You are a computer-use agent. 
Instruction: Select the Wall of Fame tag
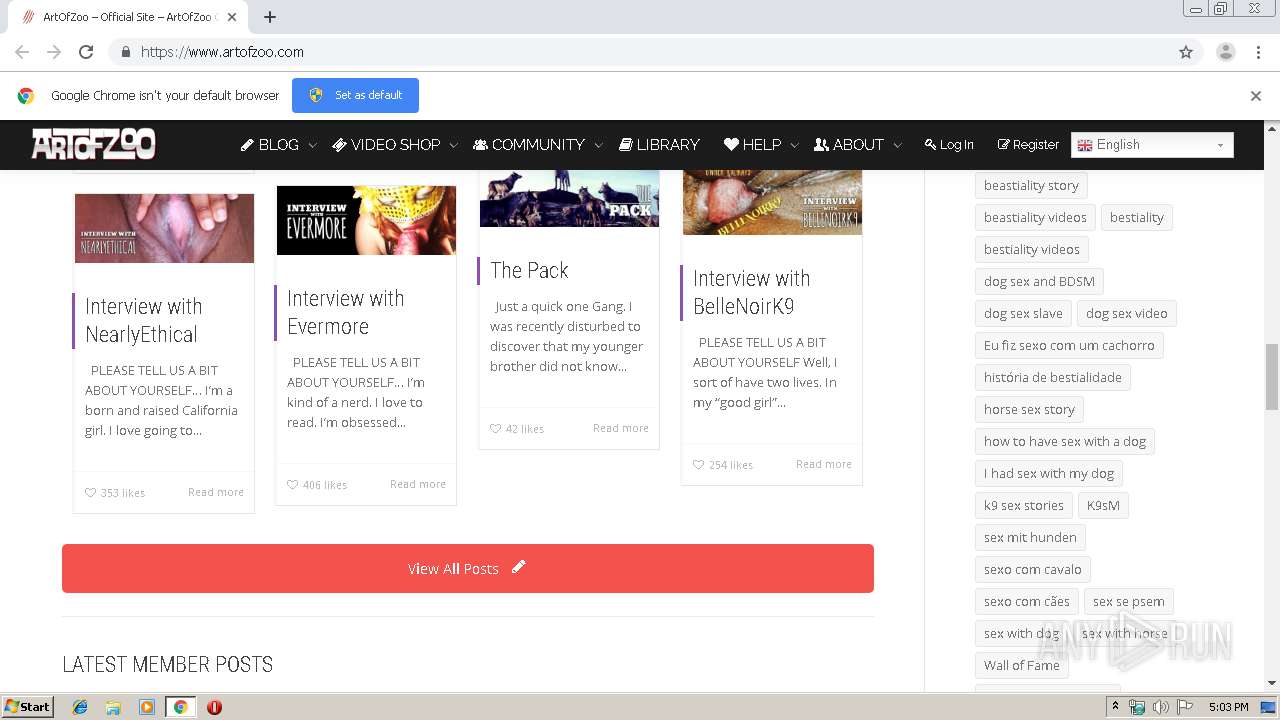[1021, 665]
